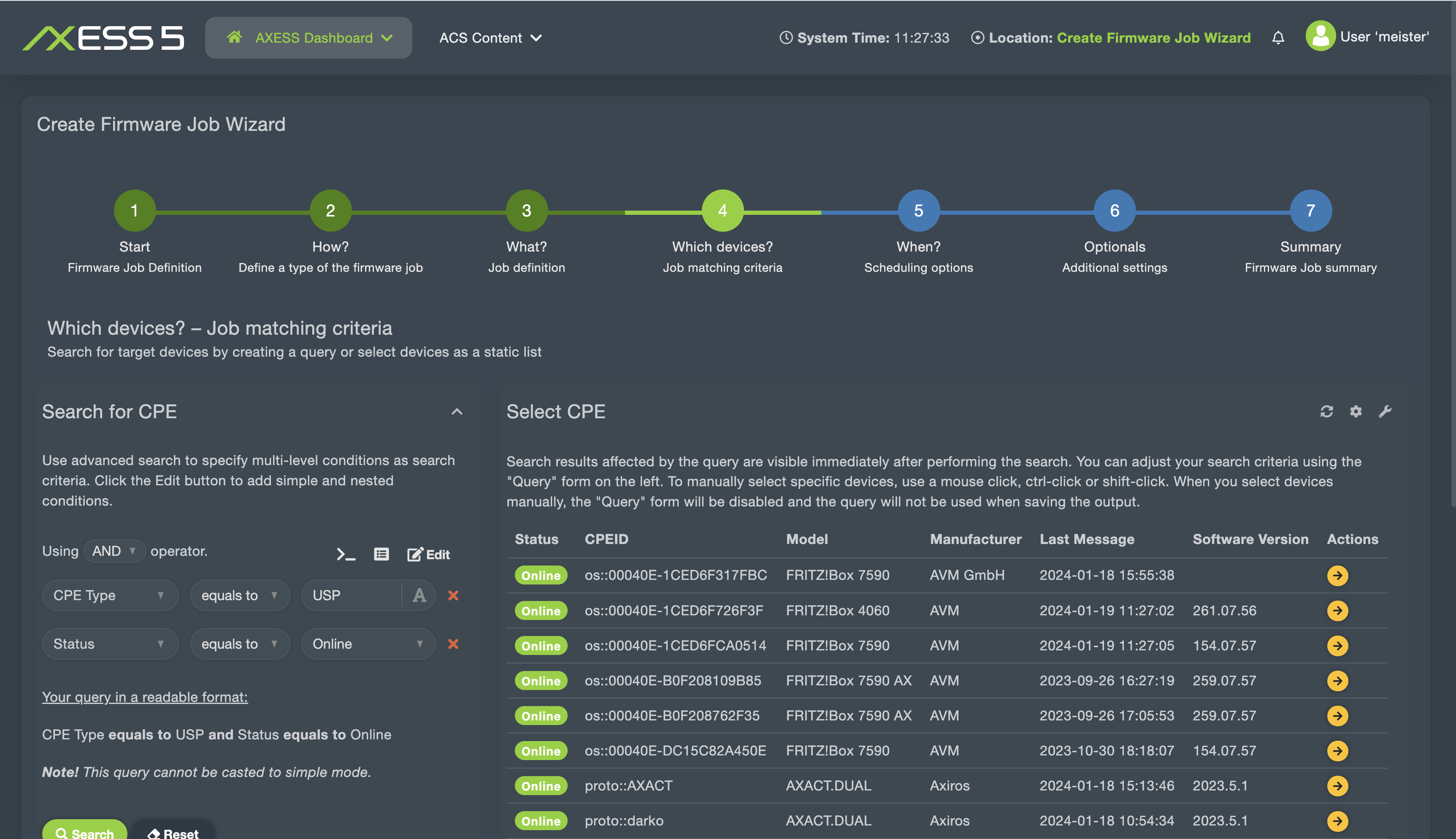Click the list view query icon
Viewport: 1456px width, 839px height.
coord(382,555)
